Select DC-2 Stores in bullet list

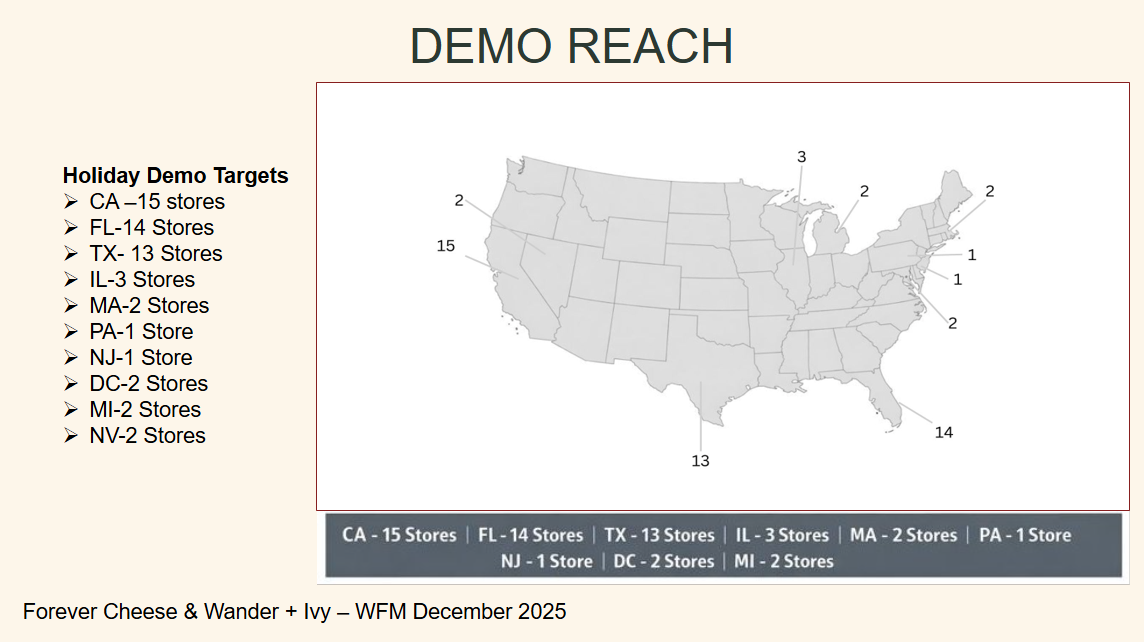coord(148,384)
